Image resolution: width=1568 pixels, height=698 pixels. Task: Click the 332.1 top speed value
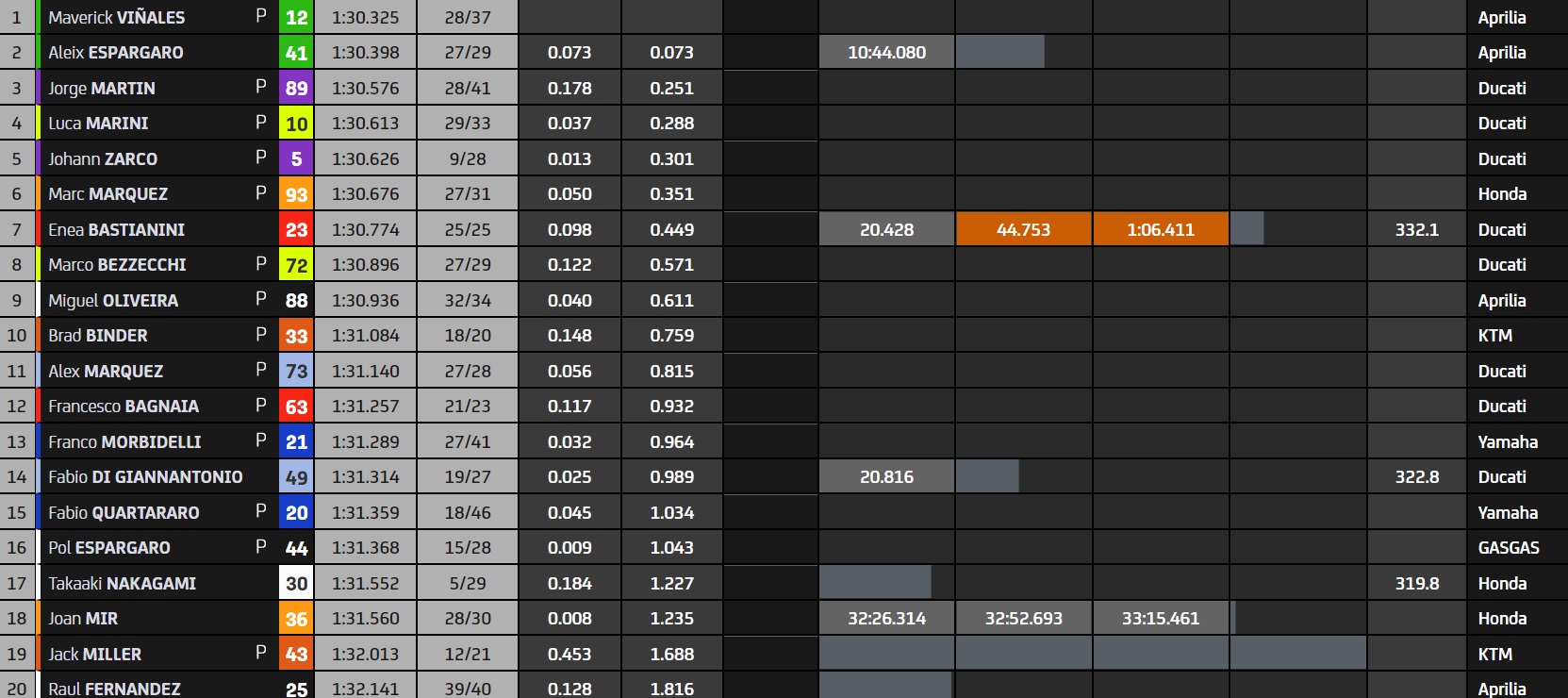click(1416, 229)
